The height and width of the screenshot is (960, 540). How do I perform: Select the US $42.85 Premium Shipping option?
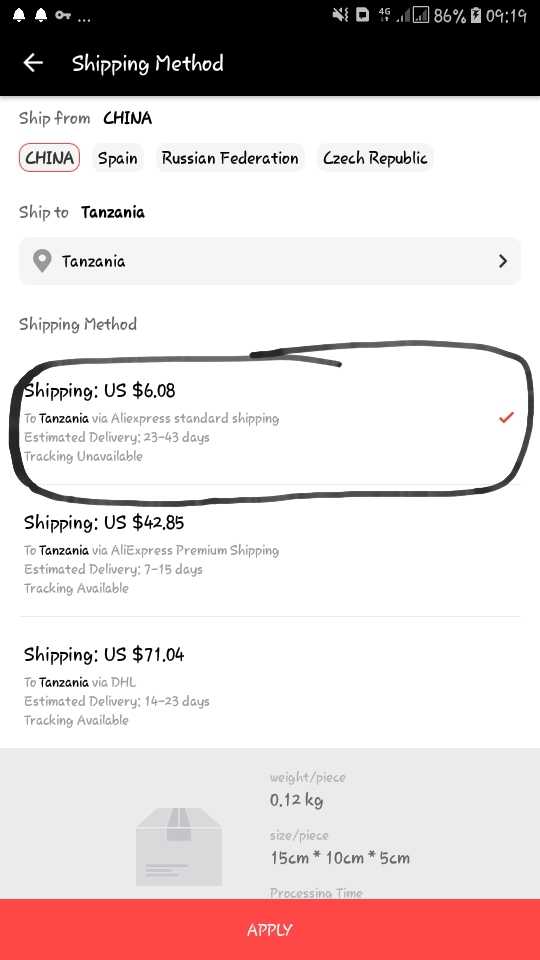(x=269, y=554)
